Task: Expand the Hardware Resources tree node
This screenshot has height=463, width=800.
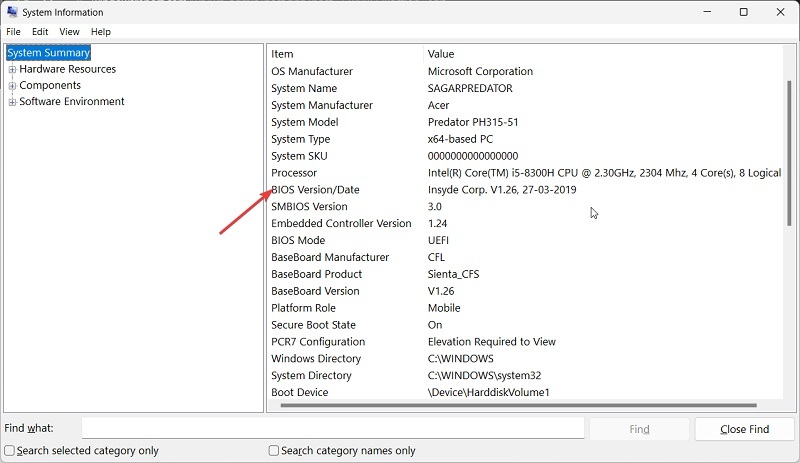Action: coord(12,69)
